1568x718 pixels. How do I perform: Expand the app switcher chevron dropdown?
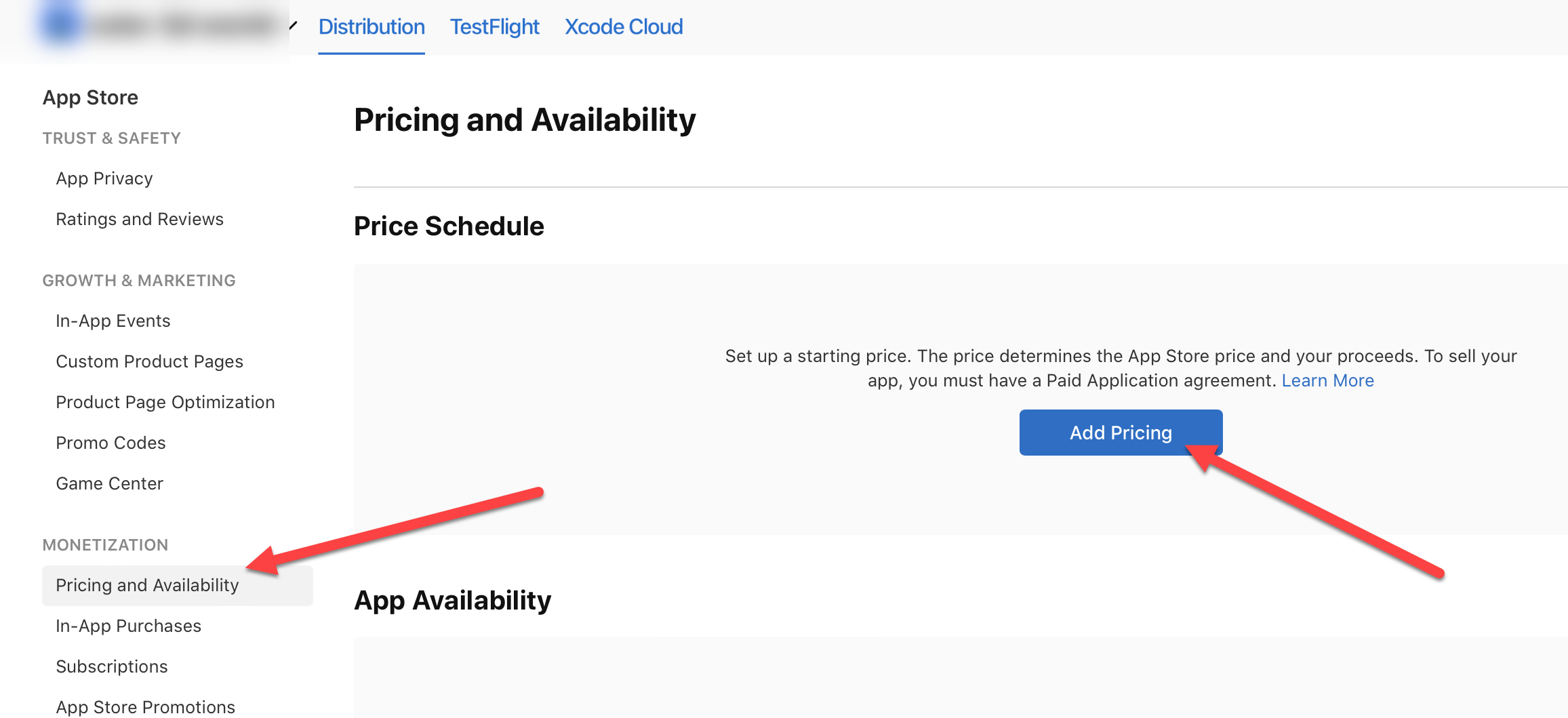293,26
